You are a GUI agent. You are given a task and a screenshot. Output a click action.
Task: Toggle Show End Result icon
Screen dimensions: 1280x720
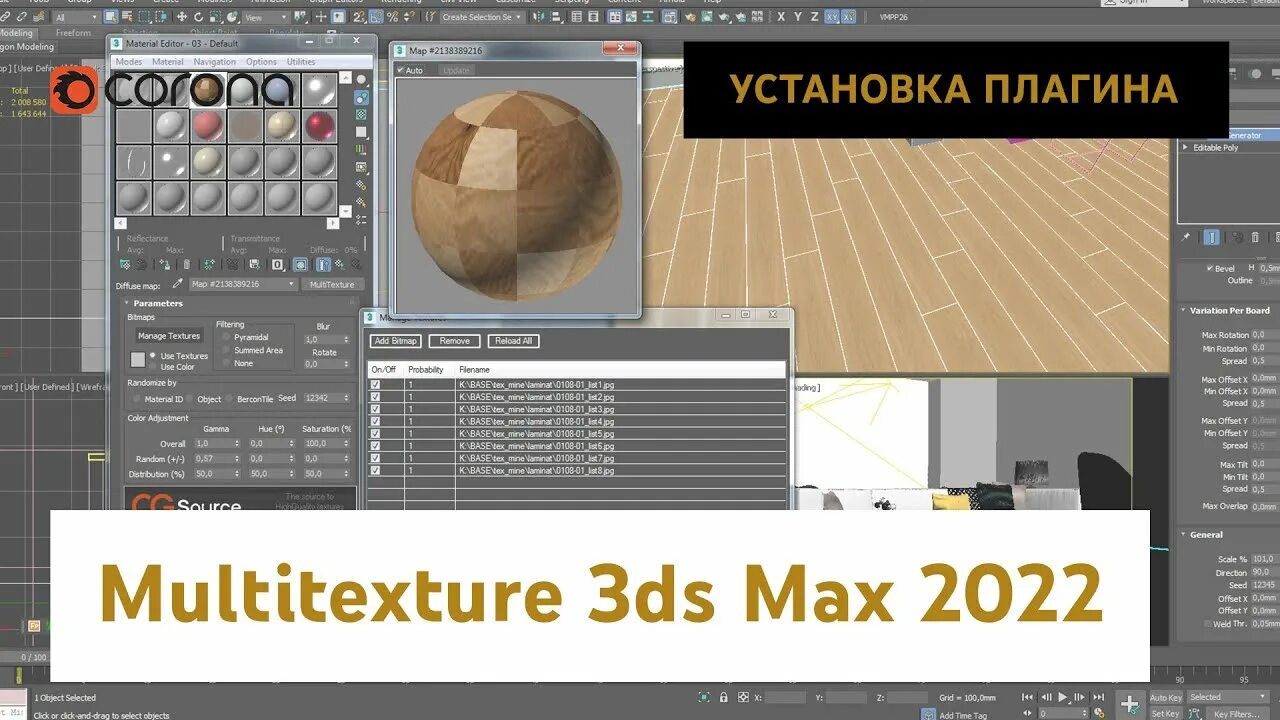pos(323,264)
